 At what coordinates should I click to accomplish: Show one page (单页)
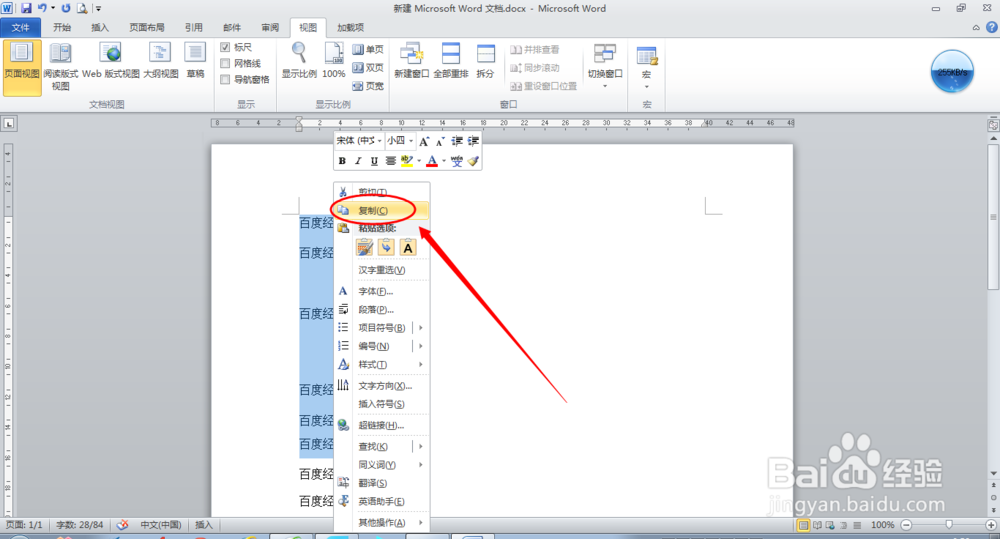click(368, 49)
